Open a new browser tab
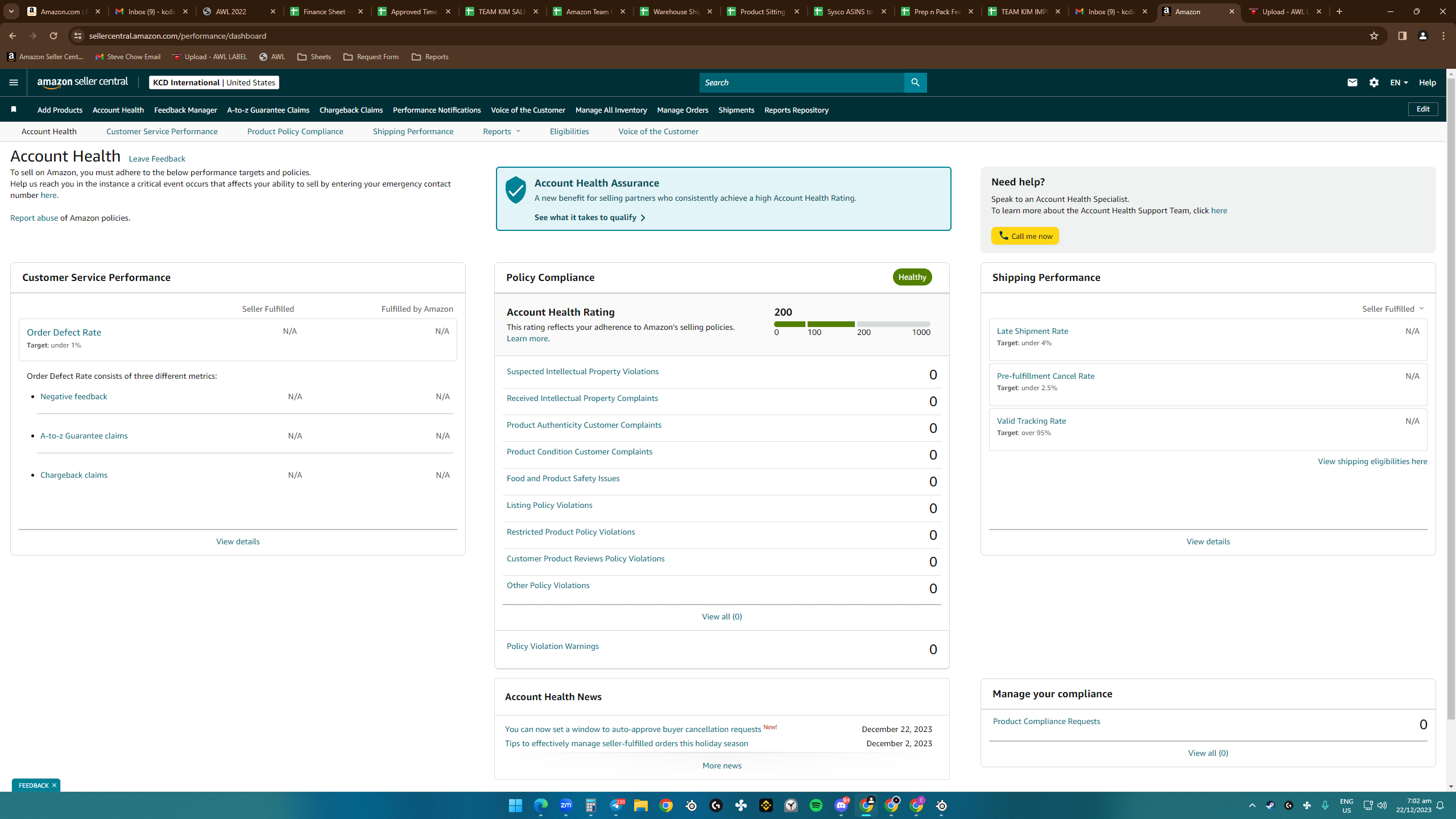 (1339, 11)
